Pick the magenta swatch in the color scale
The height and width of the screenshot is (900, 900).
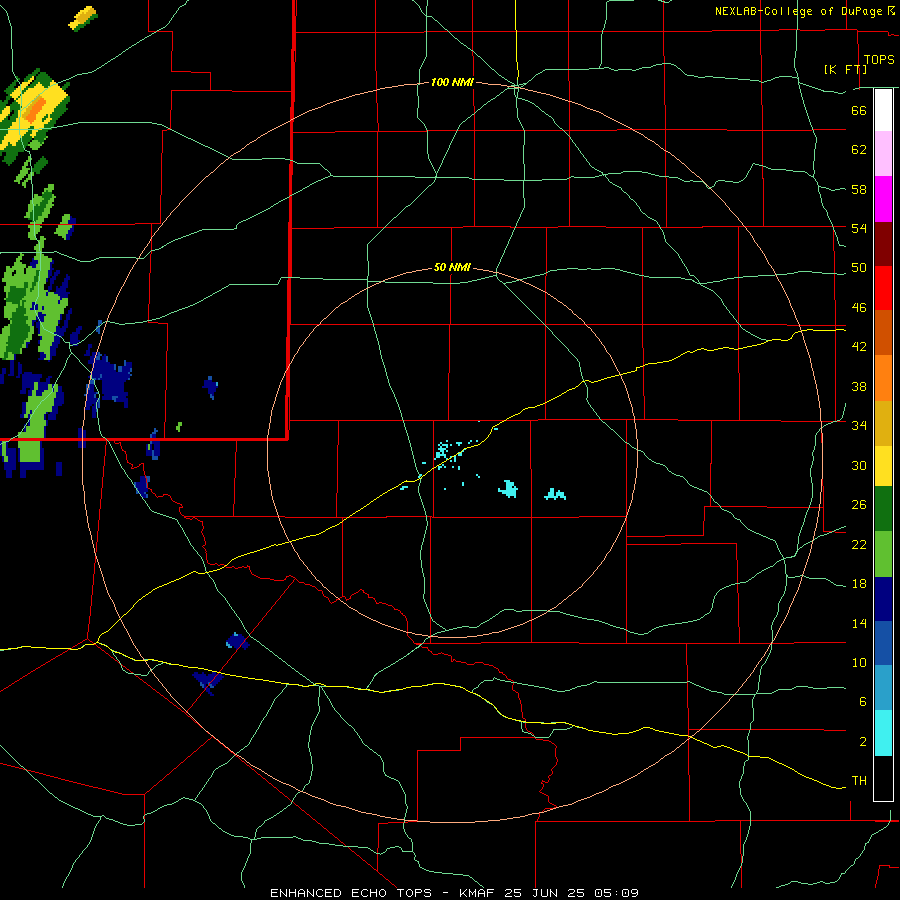[883, 199]
